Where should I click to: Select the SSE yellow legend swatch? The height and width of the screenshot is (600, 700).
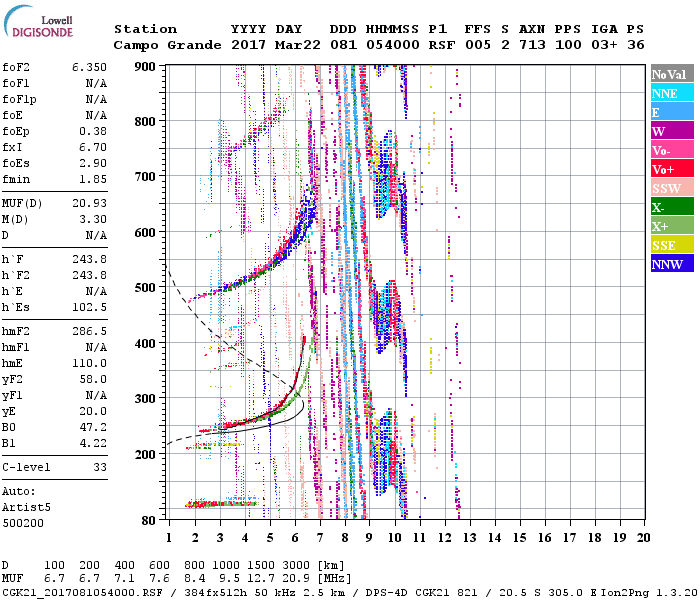tap(672, 245)
